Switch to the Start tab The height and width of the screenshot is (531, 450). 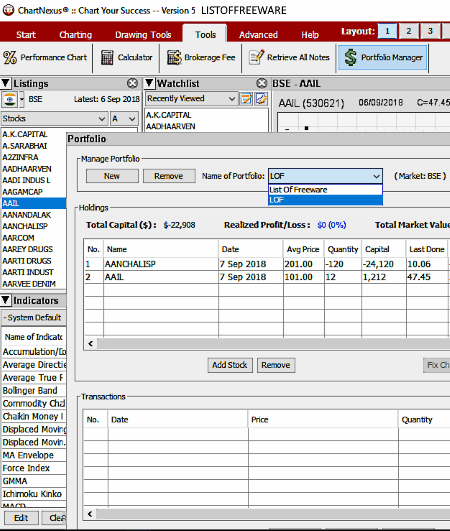tap(26, 35)
